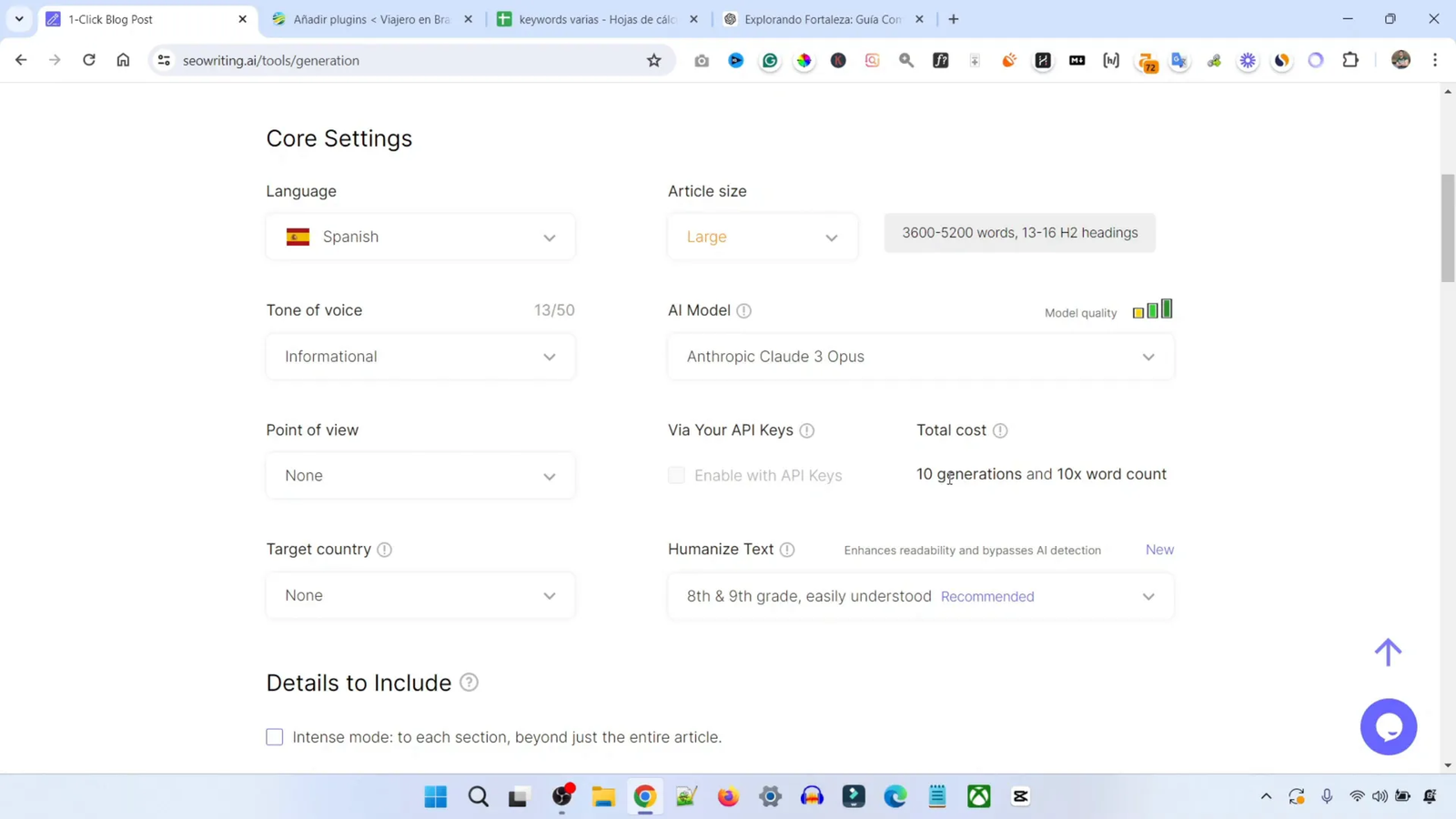Image resolution: width=1456 pixels, height=819 pixels.
Task: Check the 'Intense mode' checkbox
Action: (x=274, y=737)
